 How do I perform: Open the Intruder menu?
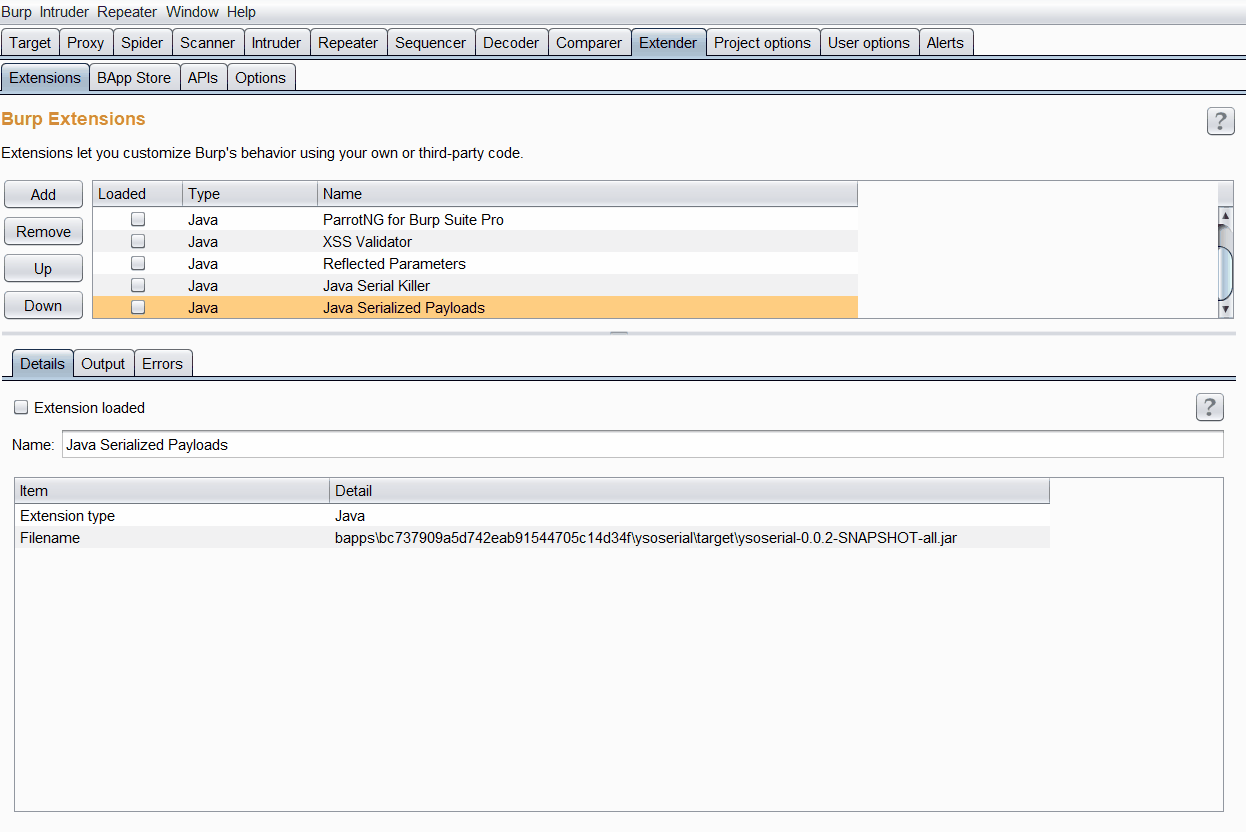click(x=65, y=12)
